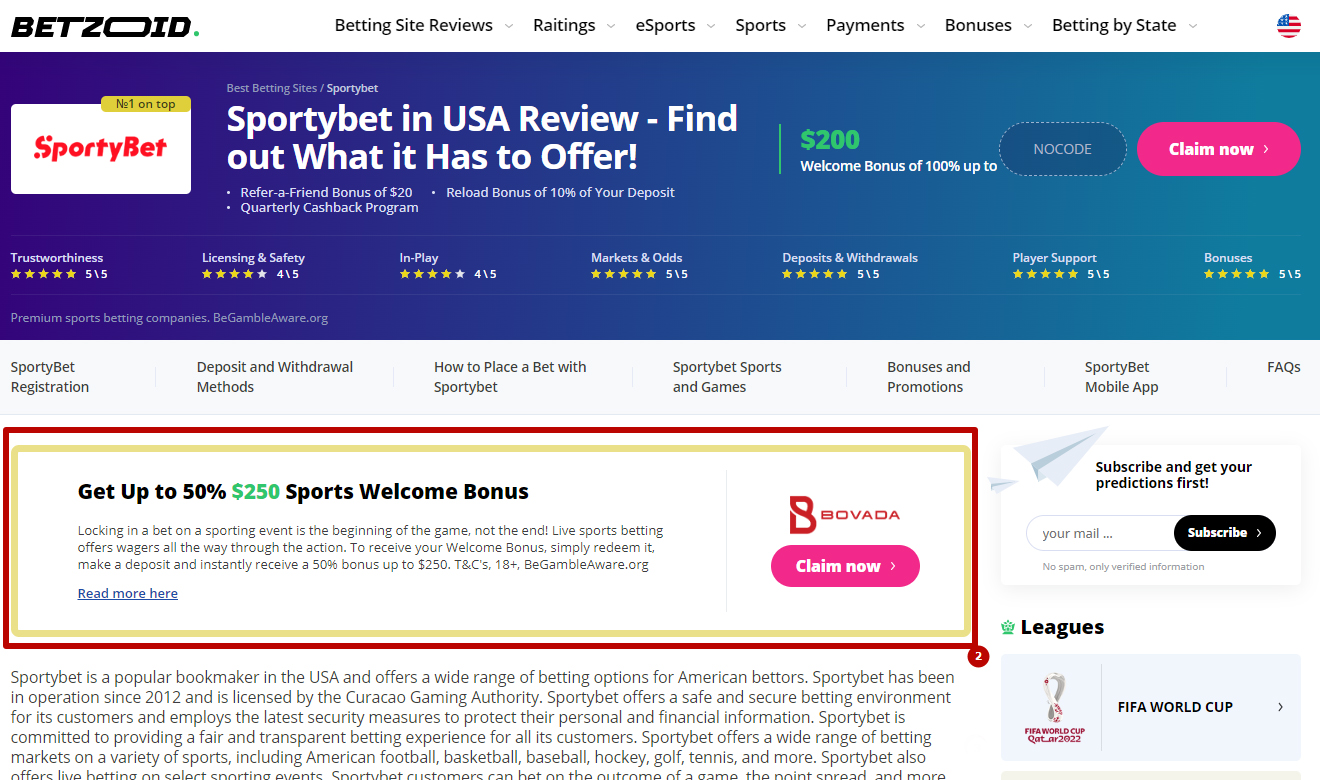Click the Betzoid logo
The height and width of the screenshot is (780, 1320).
(105, 27)
